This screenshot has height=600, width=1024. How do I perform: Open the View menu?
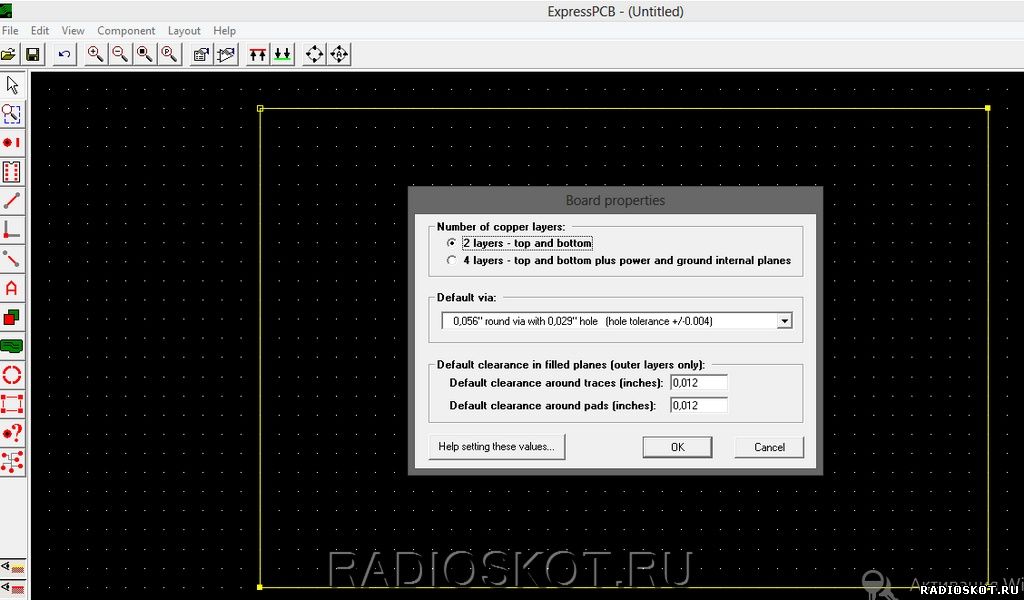73,31
